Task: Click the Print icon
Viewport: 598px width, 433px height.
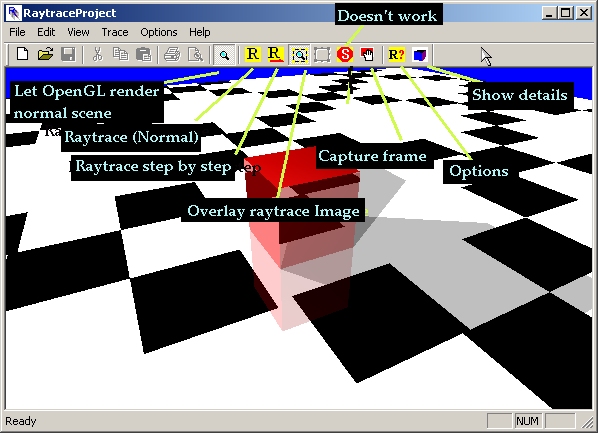Action: point(172,55)
